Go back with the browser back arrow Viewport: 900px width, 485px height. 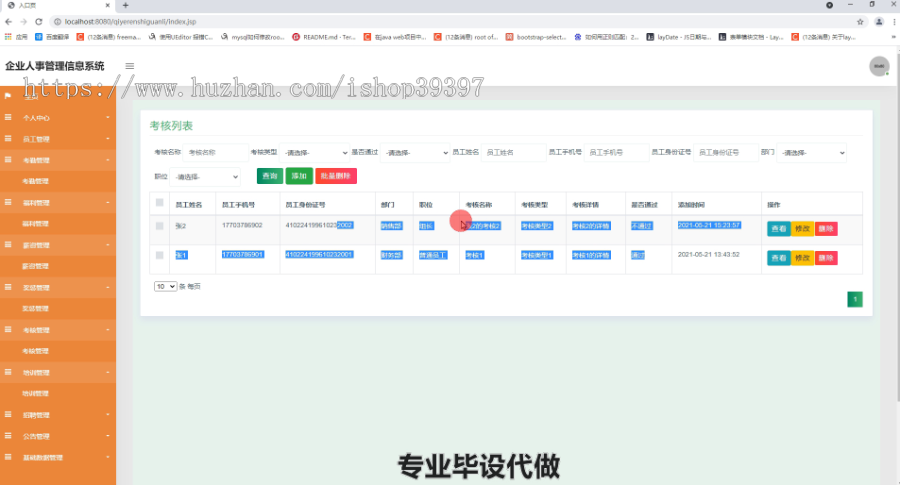[x=8, y=22]
